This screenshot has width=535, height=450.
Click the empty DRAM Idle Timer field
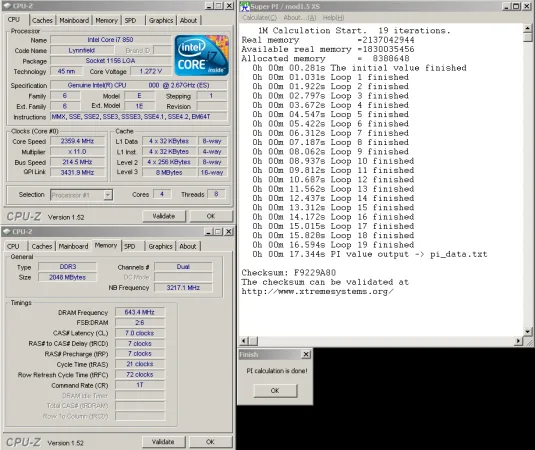[140, 395]
